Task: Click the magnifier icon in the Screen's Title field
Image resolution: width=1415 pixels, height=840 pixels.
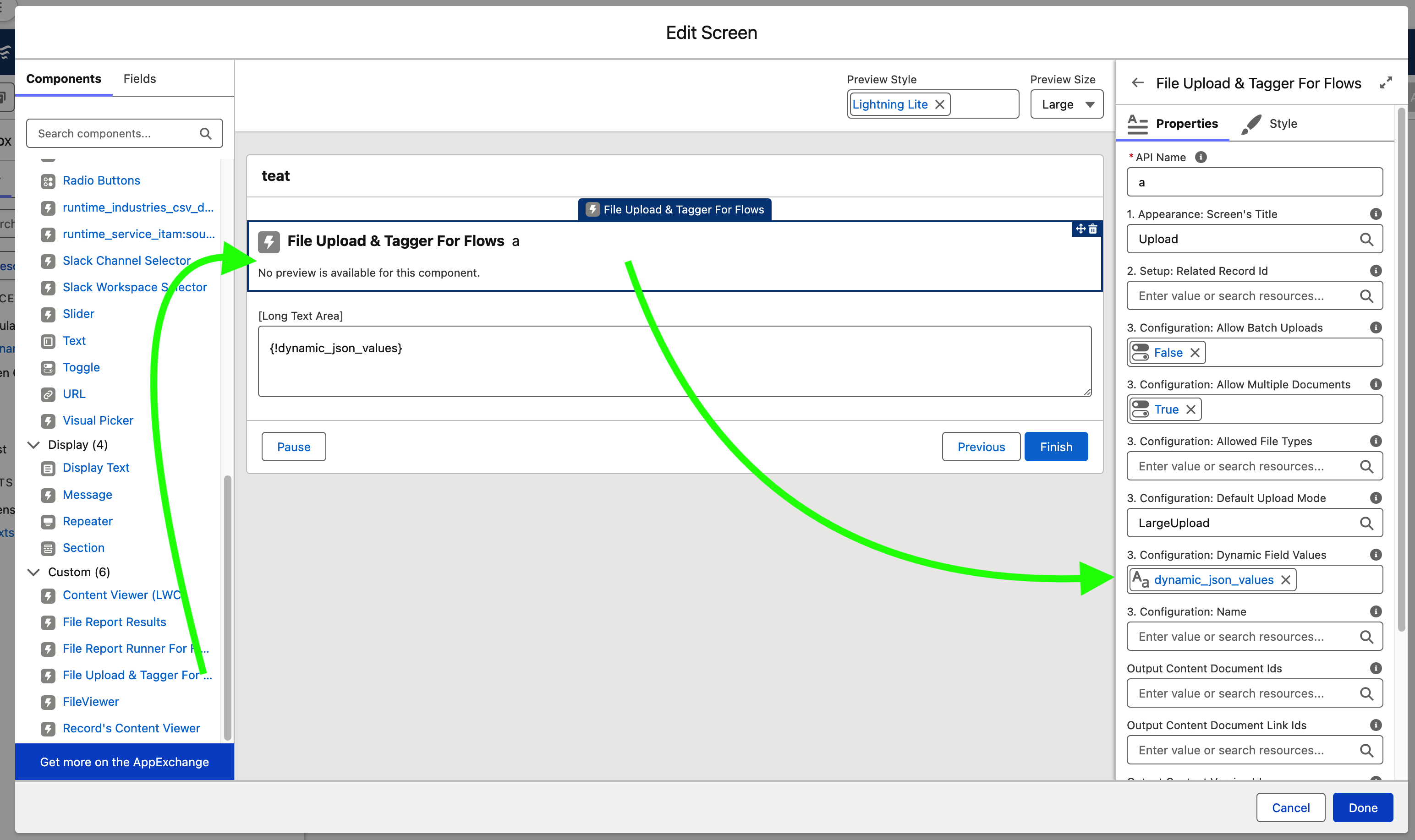Action: tap(1367, 238)
